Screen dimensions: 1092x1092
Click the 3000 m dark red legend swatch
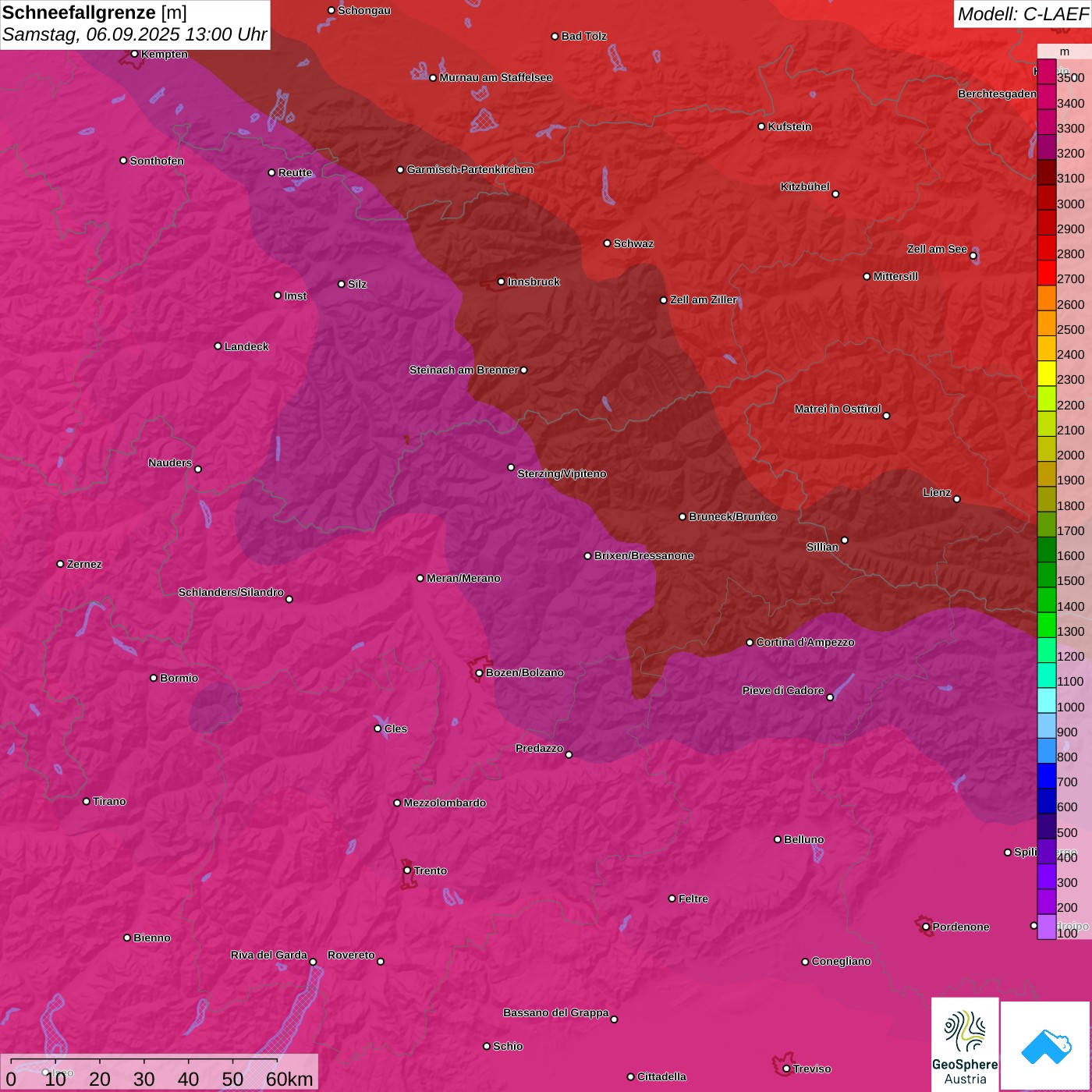click(x=1047, y=198)
